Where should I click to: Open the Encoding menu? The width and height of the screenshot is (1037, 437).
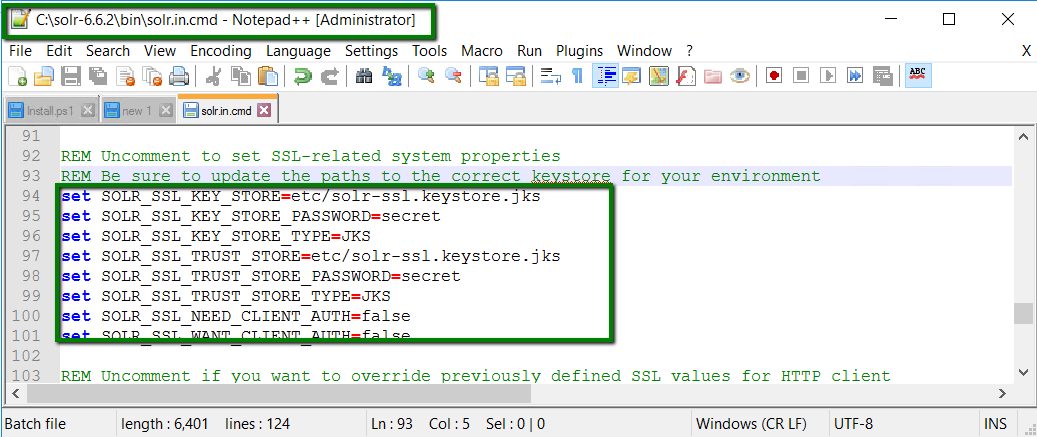coord(221,51)
